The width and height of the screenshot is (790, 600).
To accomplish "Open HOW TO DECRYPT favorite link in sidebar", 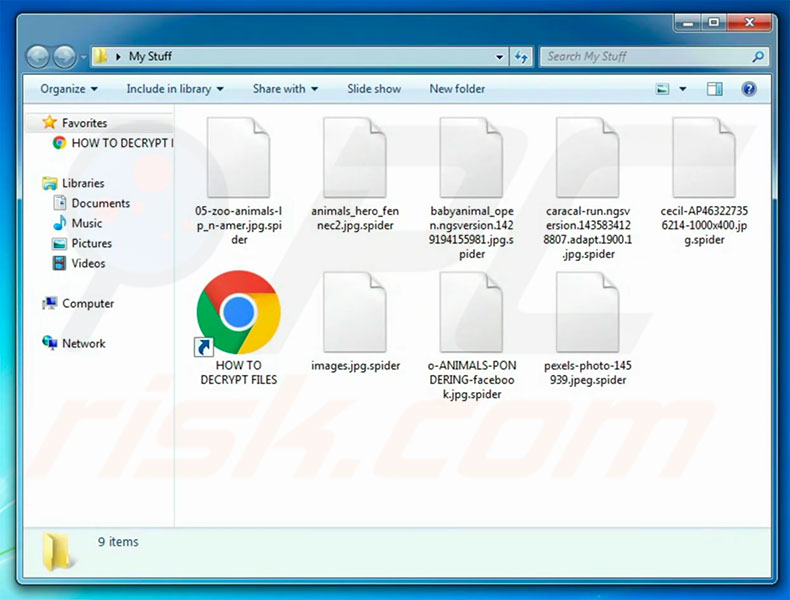I will tap(120, 143).
